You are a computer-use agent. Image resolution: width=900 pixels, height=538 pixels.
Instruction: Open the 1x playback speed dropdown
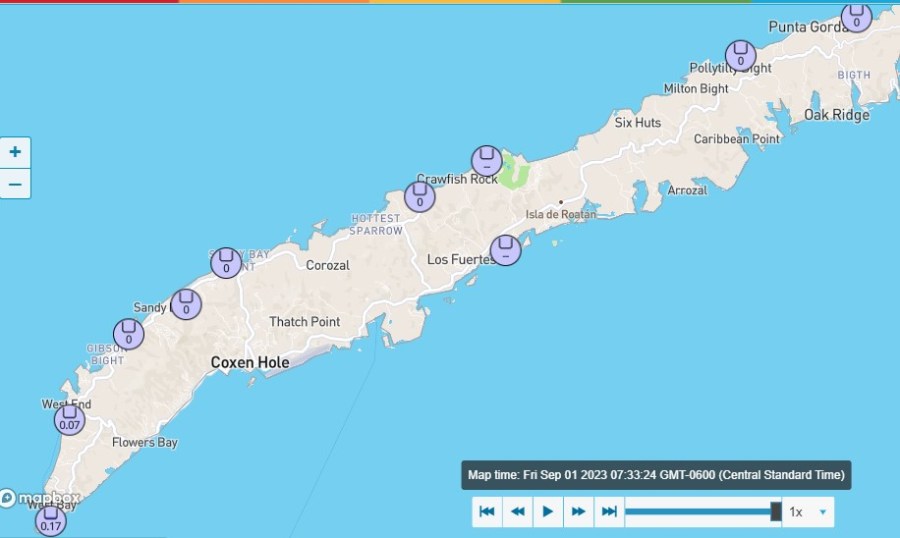(809, 512)
